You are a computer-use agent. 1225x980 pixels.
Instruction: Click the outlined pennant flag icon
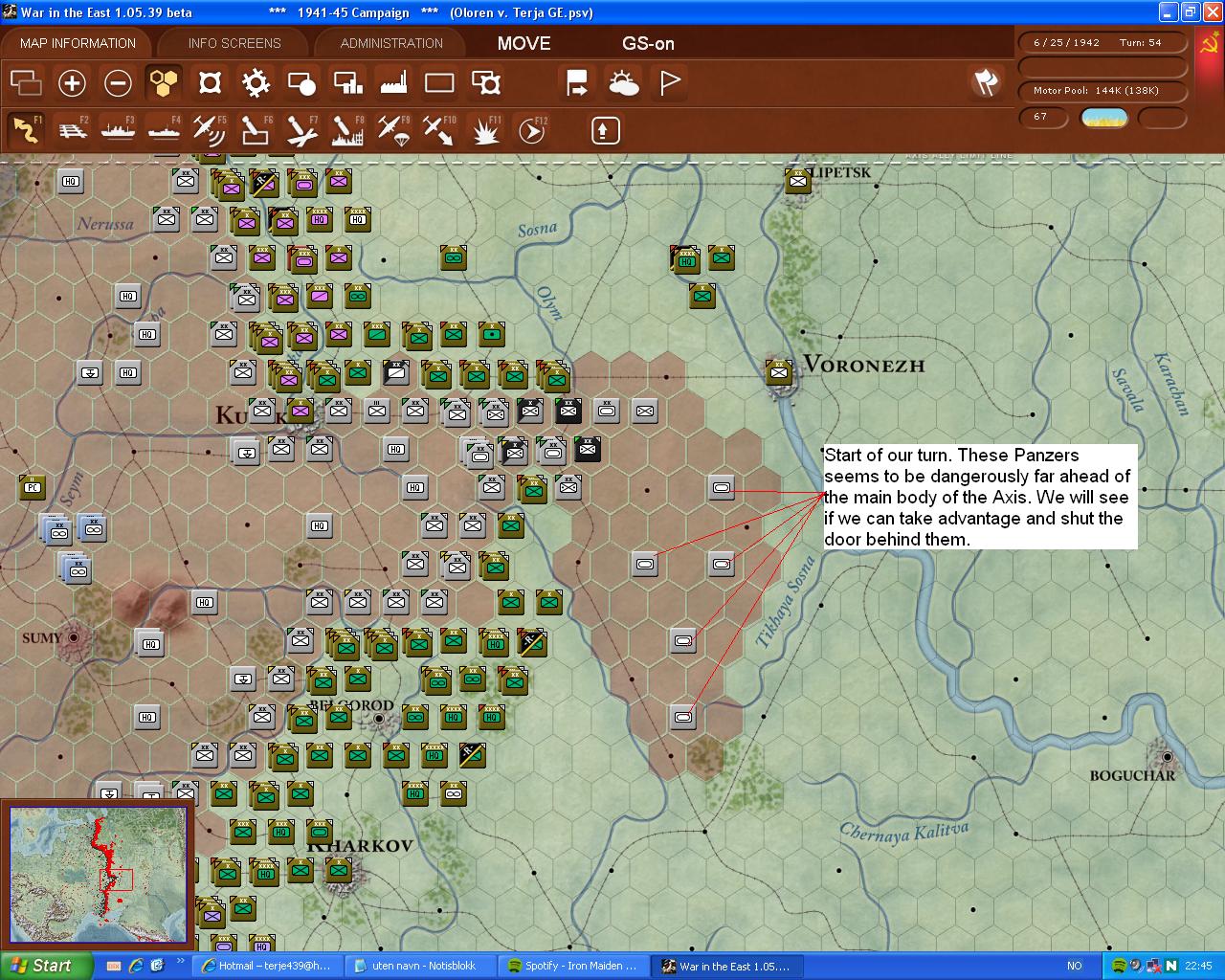click(670, 83)
